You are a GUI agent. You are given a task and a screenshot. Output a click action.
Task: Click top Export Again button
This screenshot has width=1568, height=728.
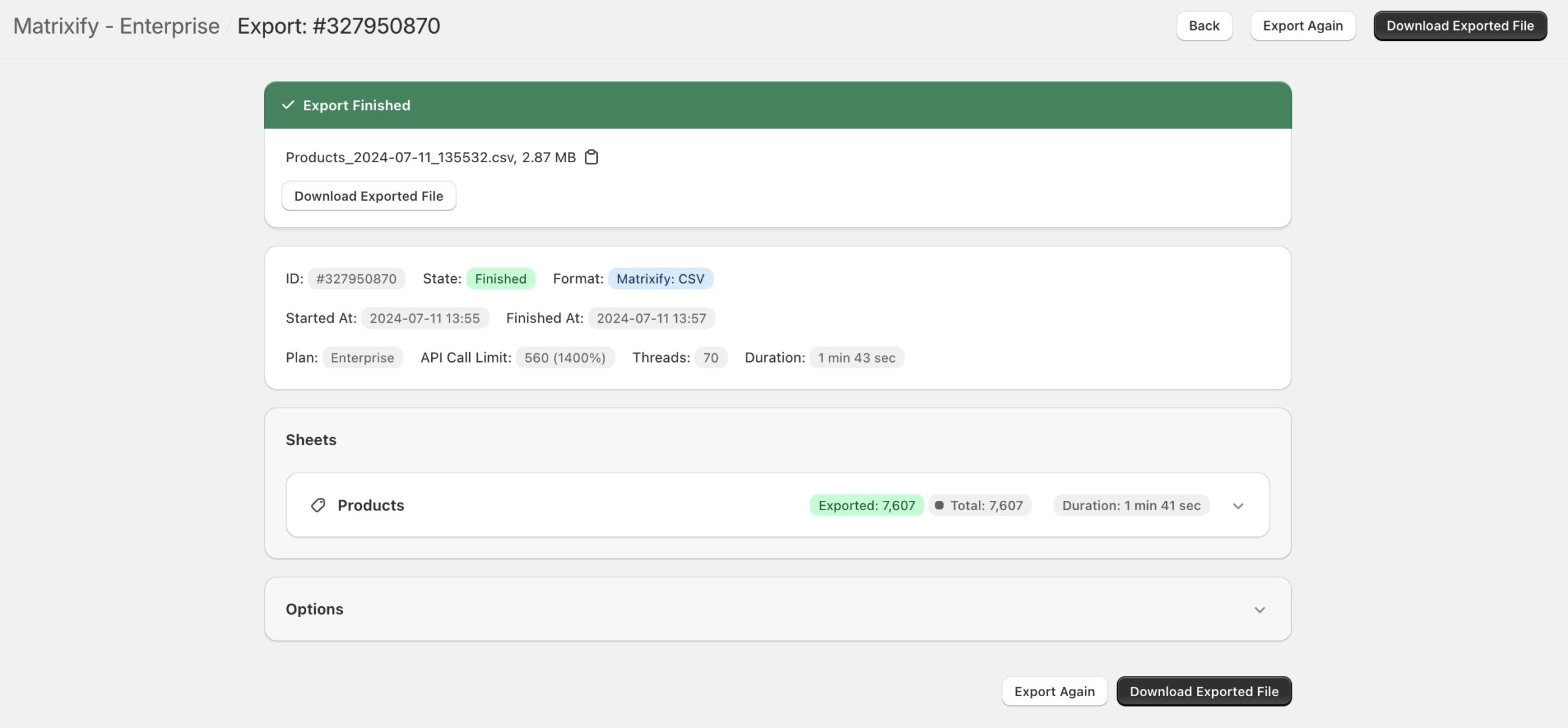tap(1302, 26)
